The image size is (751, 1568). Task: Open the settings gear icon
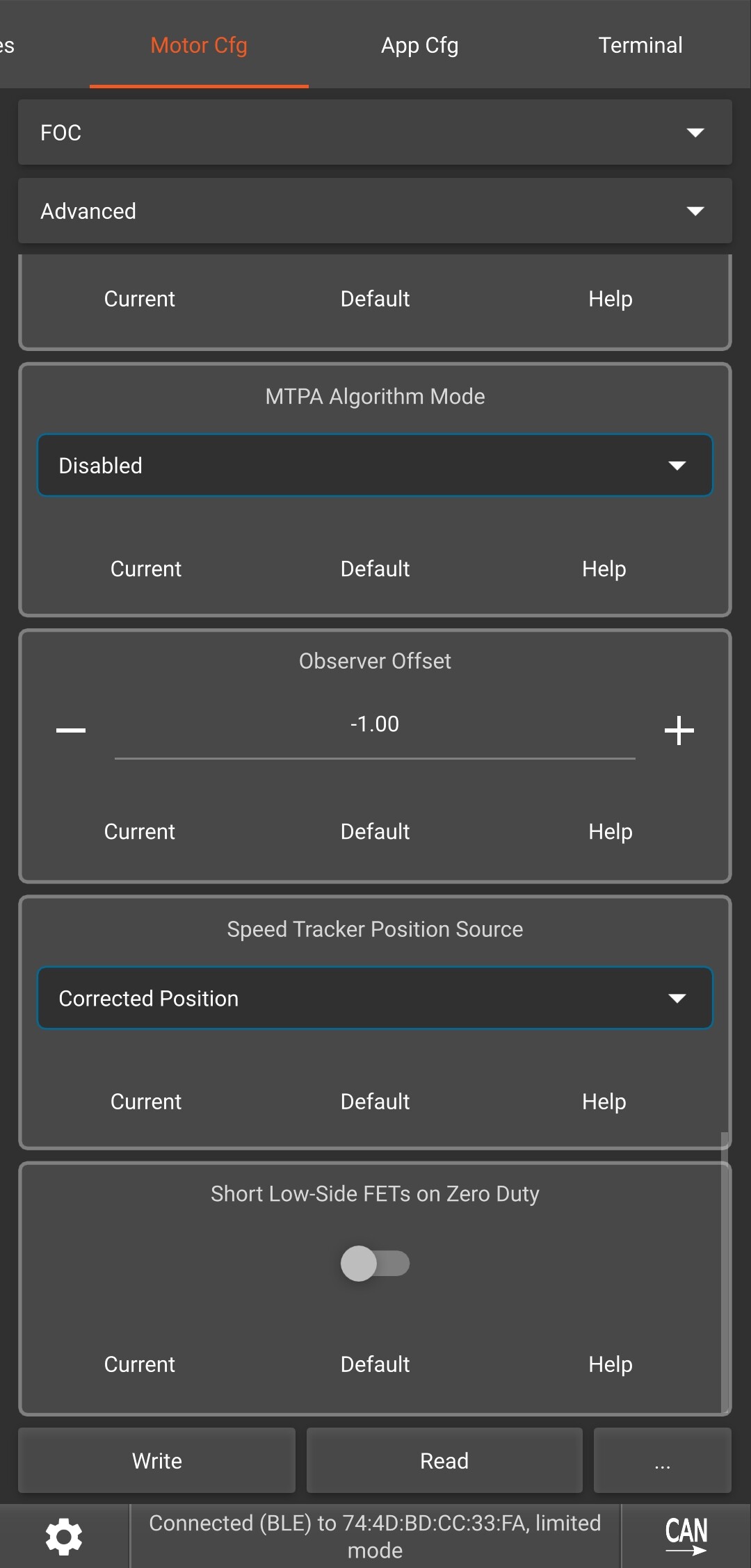click(x=64, y=1536)
